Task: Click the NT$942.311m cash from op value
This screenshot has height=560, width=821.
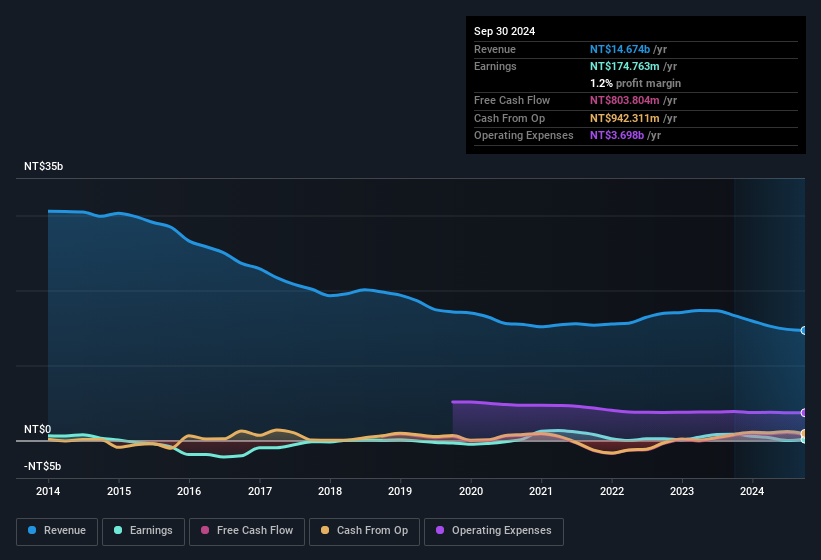Action: [625, 118]
